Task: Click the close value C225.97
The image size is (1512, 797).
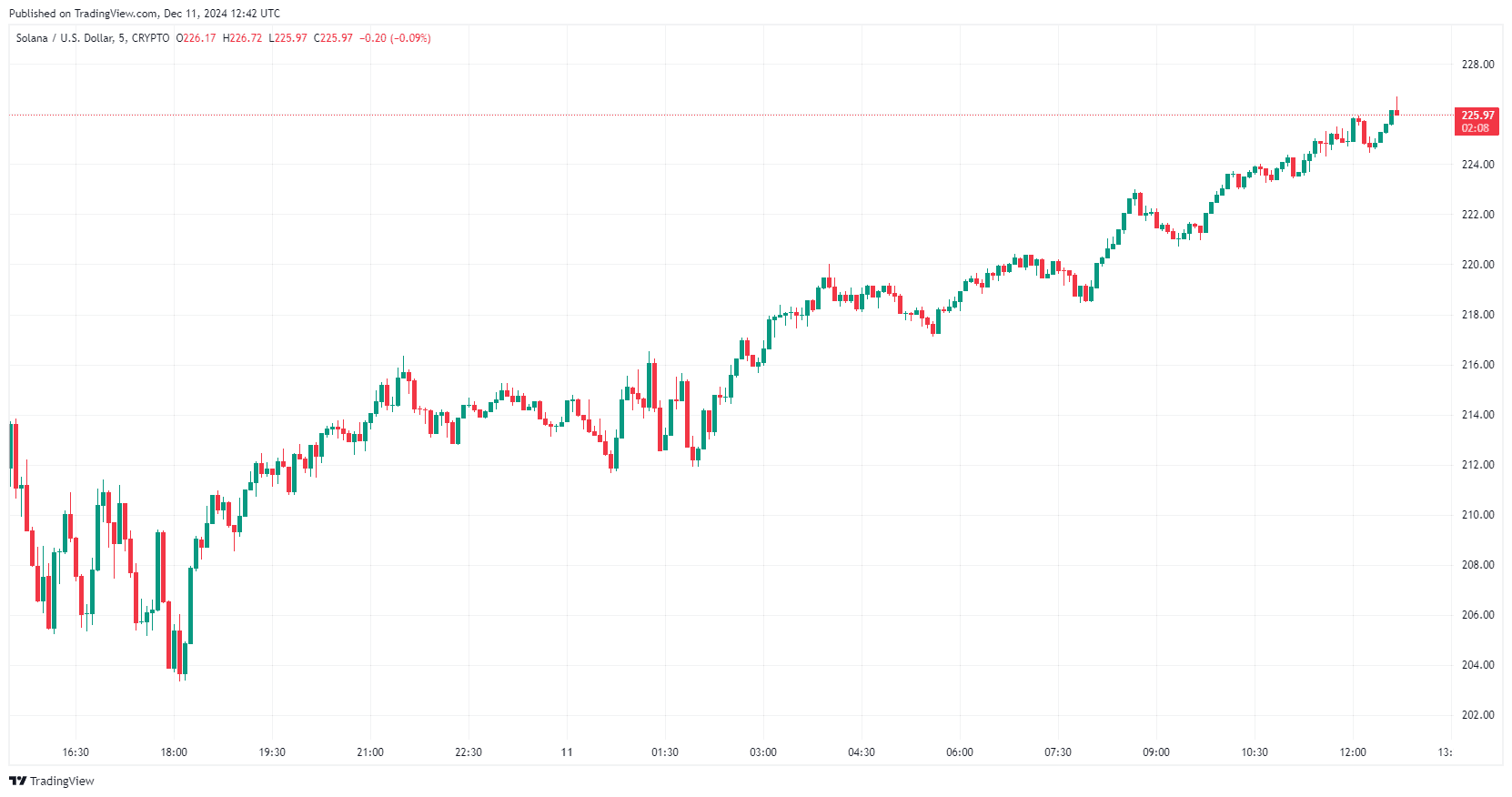Action: (x=334, y=38)
